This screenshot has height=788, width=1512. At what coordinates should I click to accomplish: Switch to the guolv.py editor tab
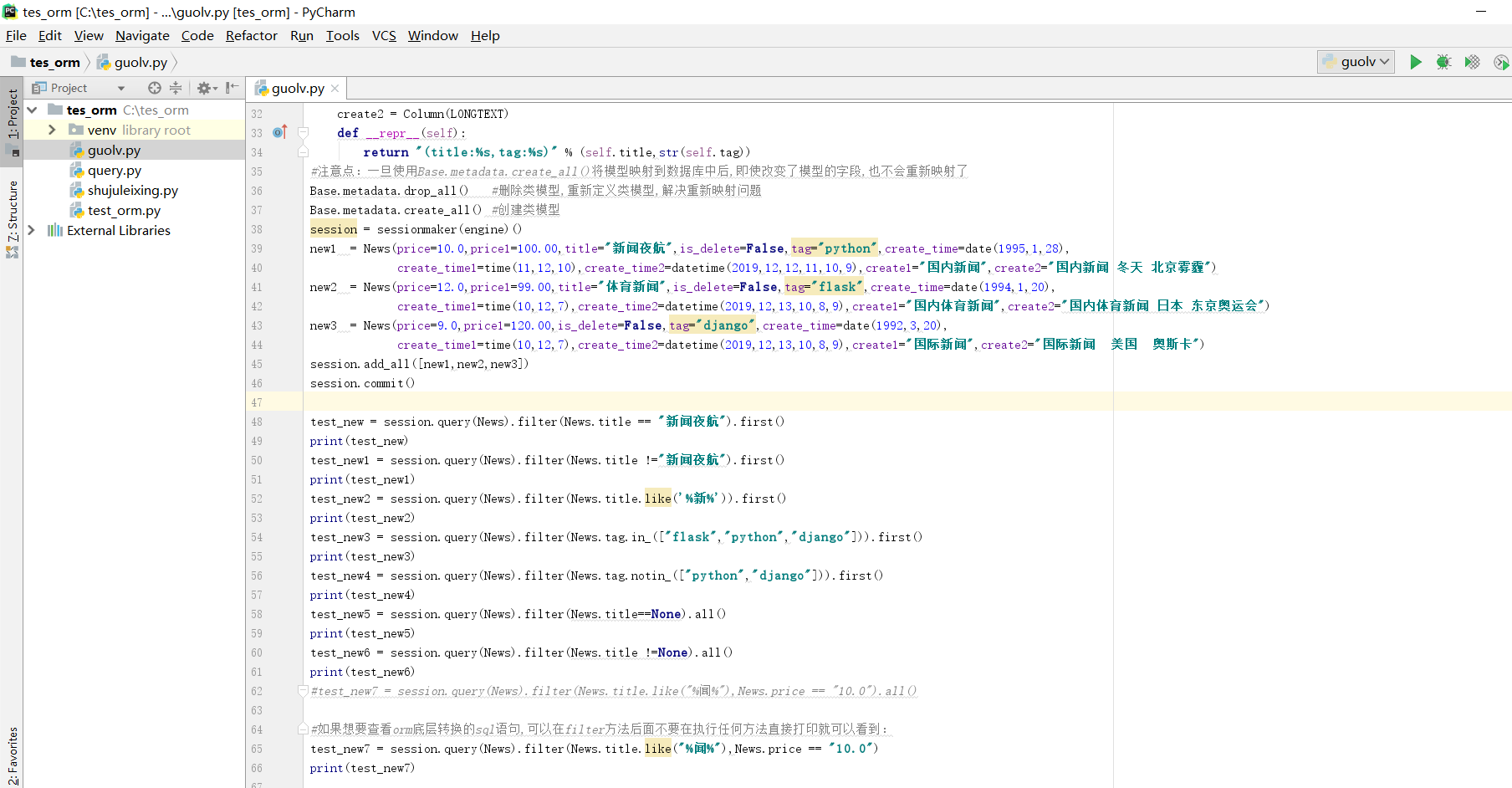point(297,88)
